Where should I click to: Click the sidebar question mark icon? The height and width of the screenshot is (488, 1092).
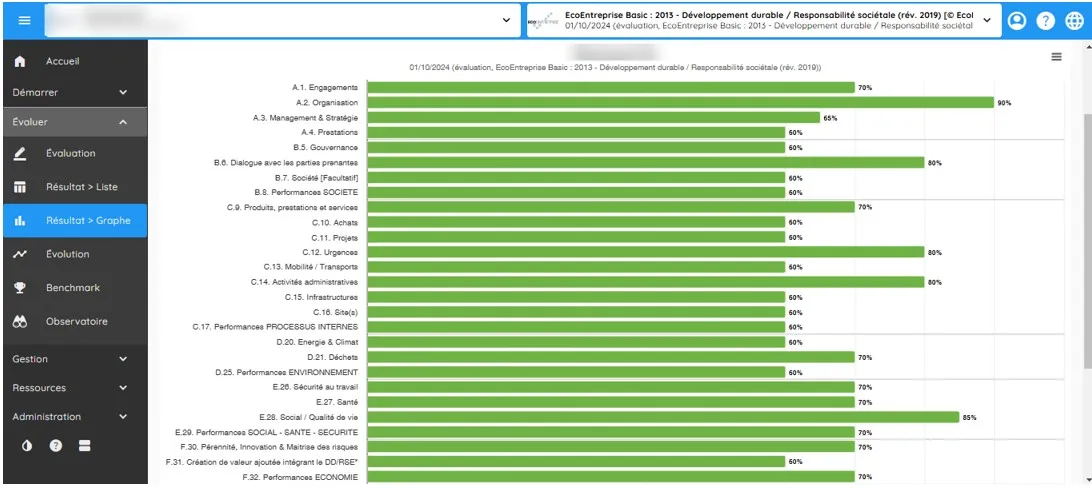[x=56, y=445]
